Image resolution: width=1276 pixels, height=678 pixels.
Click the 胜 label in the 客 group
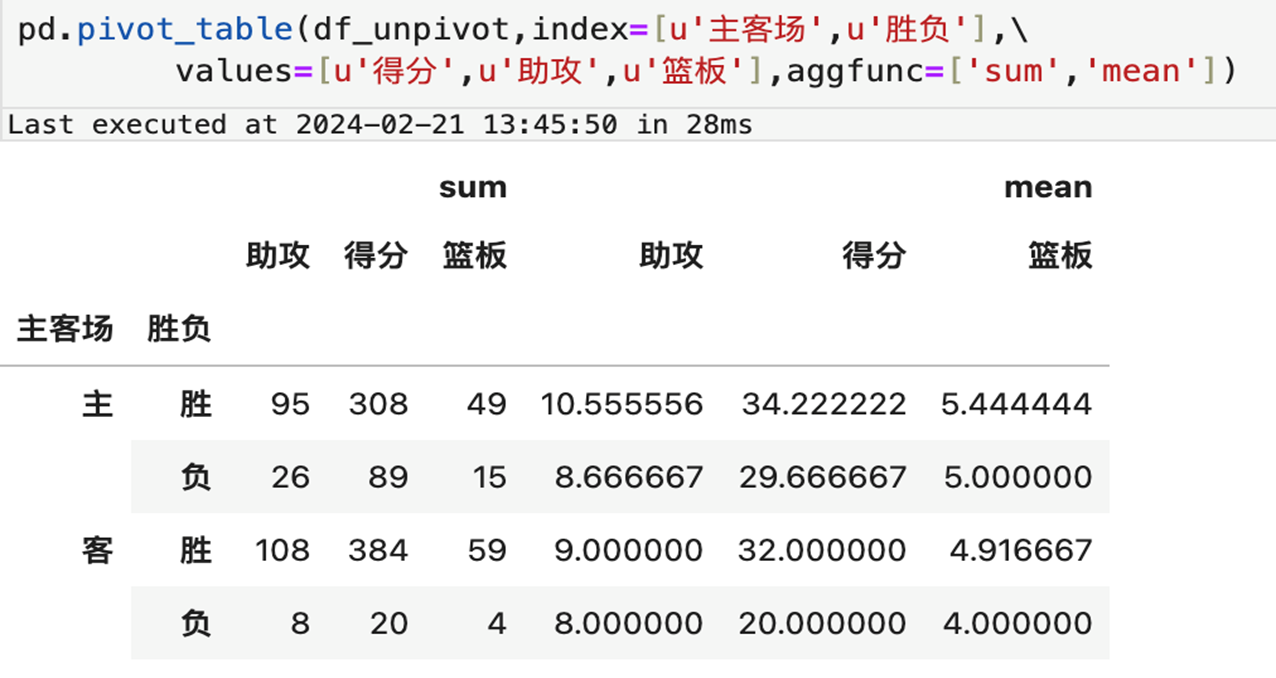[x=196, y=550]
